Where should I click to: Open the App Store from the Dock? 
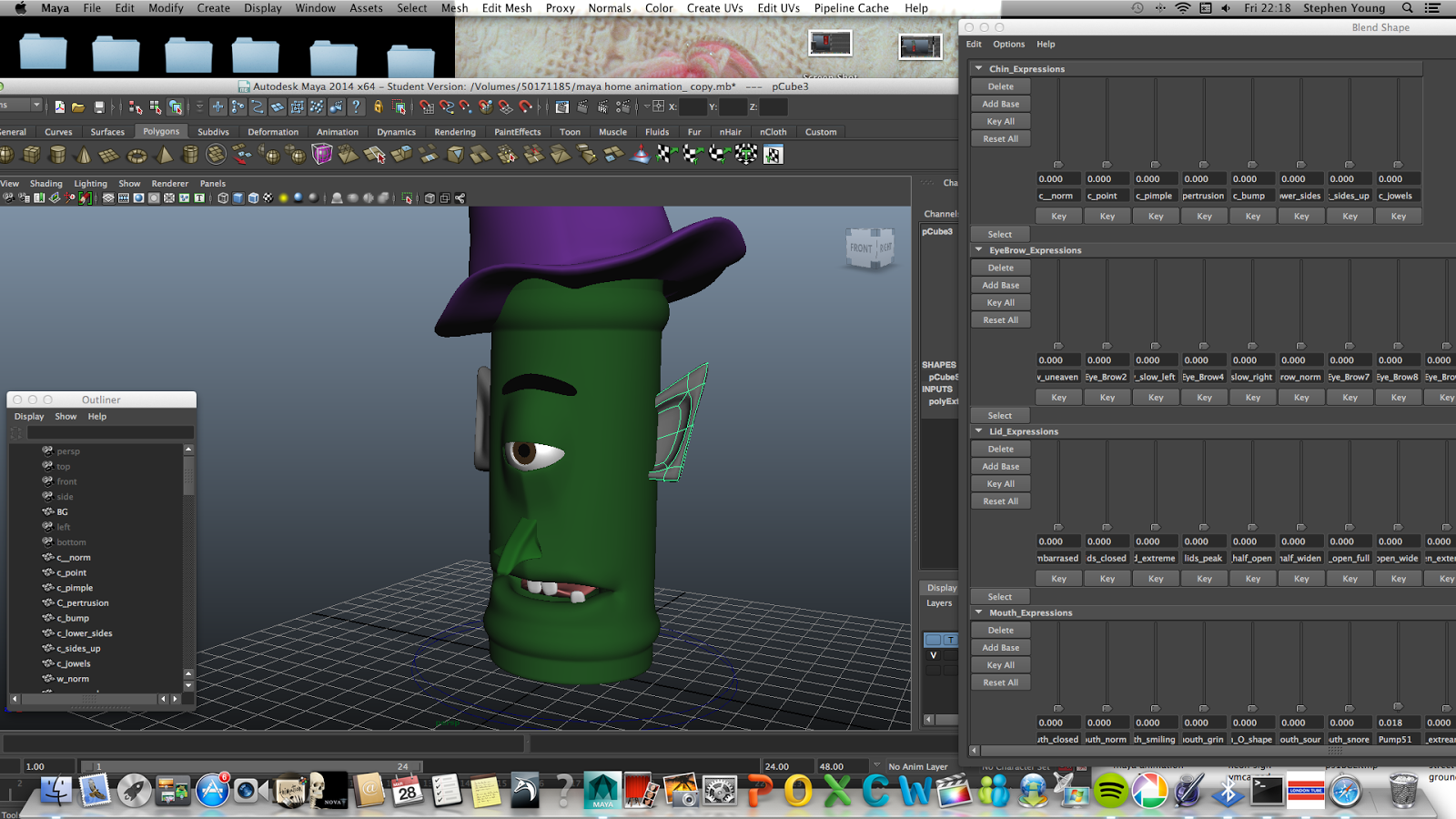pos(212,791)
